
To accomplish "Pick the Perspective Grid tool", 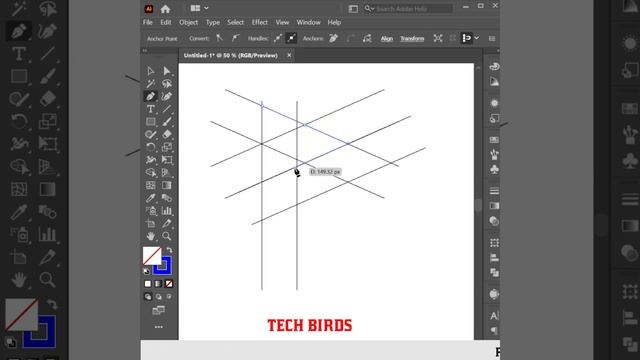I will point(167,172).
